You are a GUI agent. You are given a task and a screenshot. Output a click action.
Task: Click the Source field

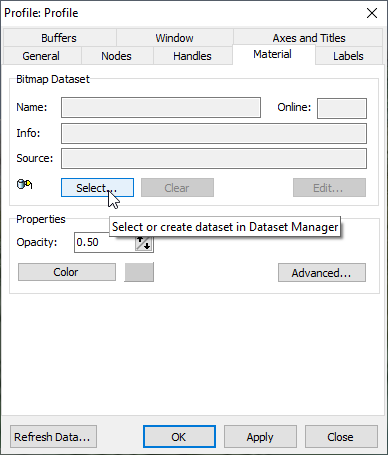tap(214, 159)
